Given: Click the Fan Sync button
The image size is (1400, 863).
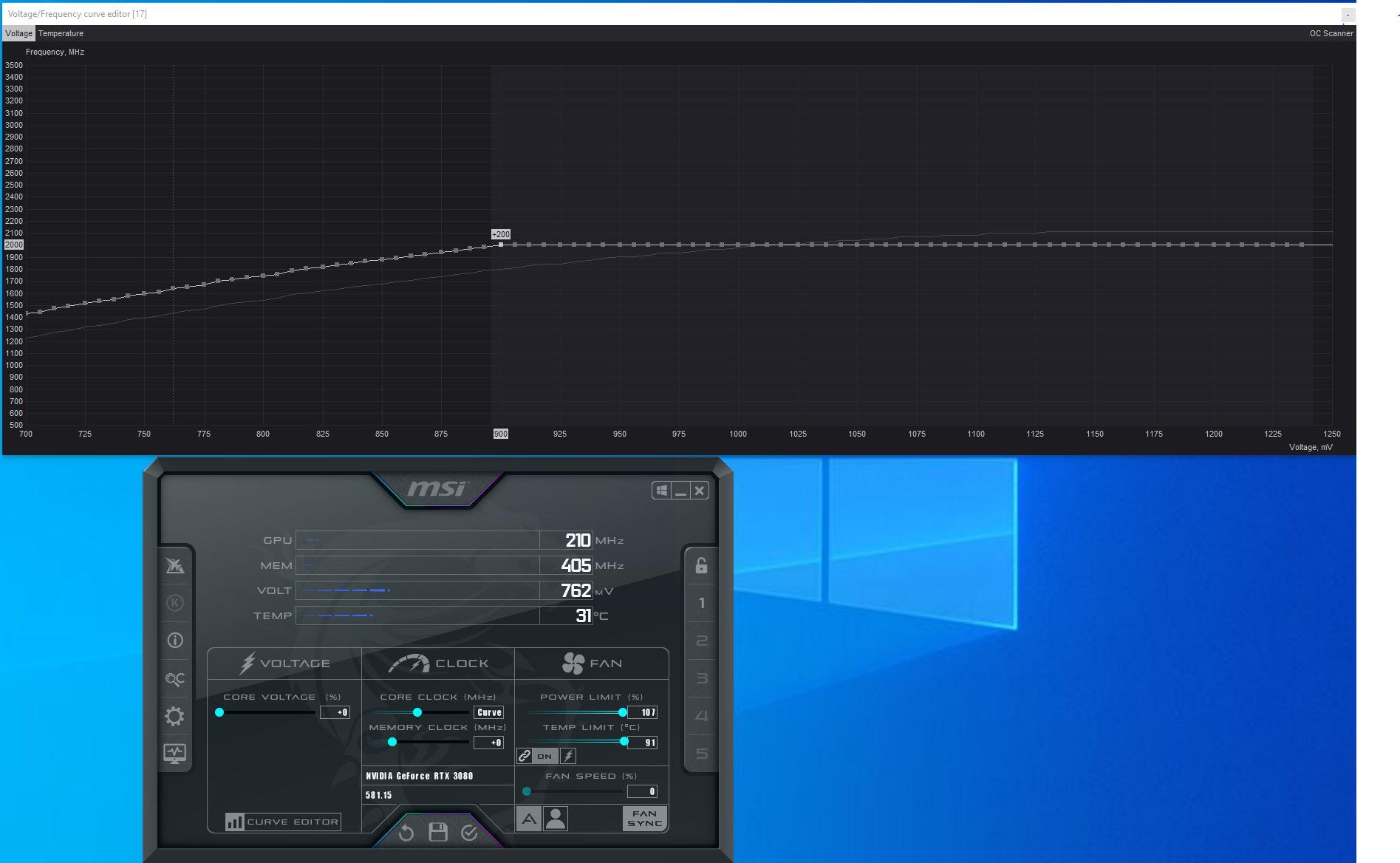Looking at the screenshot, I should point(645,819).
